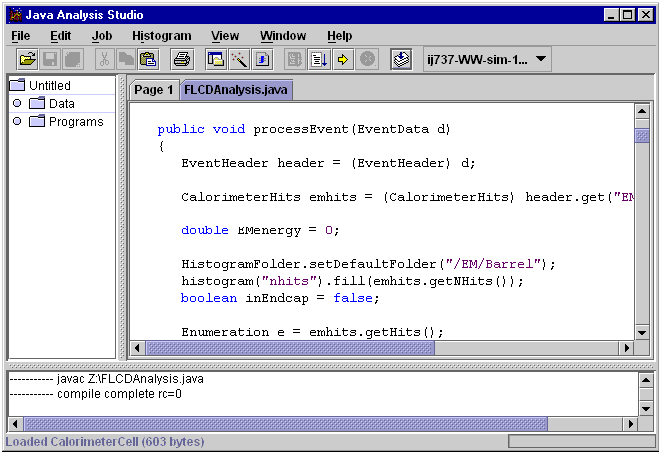Select the Untitled root tree item
The height and width of the screenshot is (456, 659).
click(49, 86)
